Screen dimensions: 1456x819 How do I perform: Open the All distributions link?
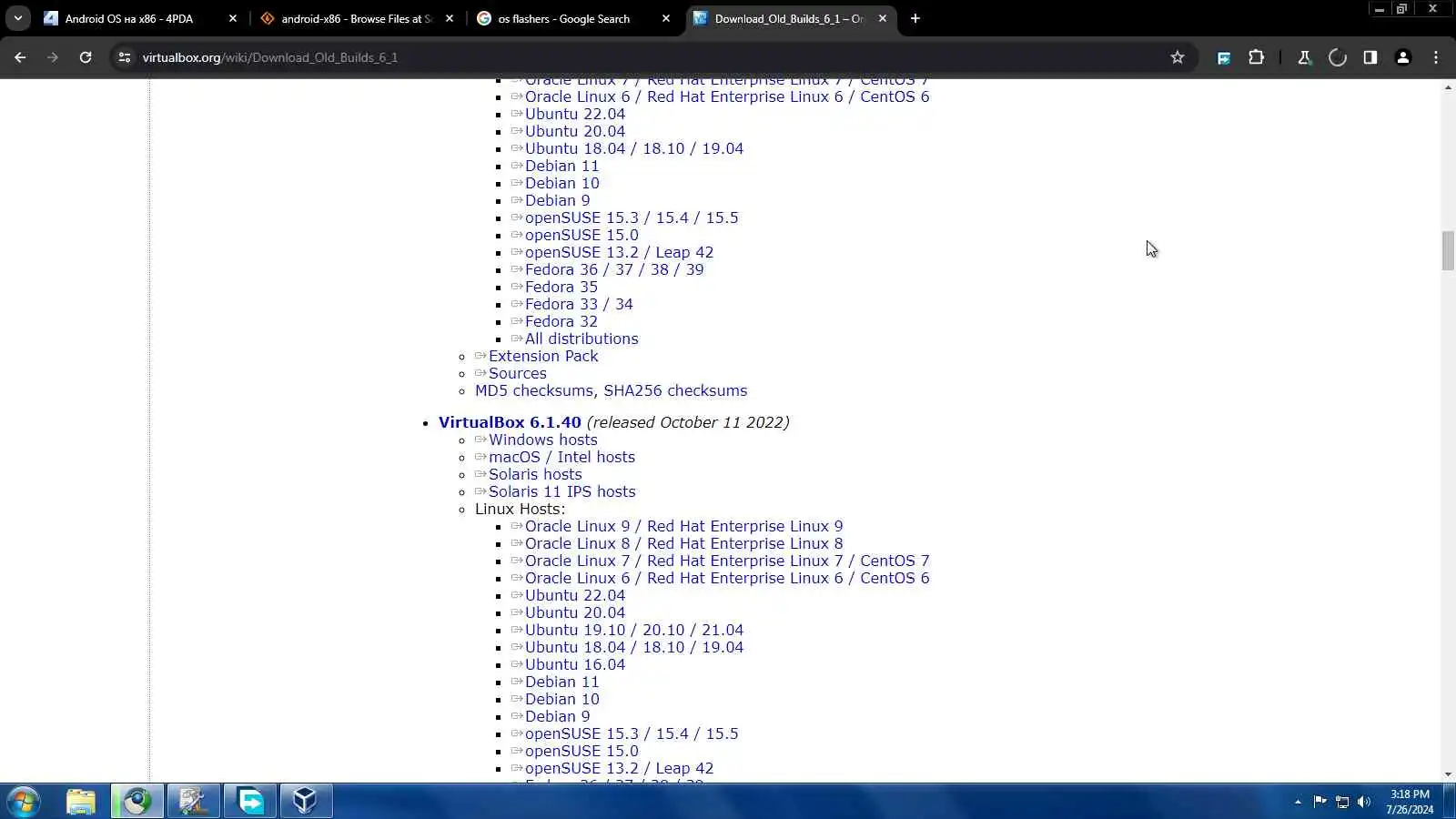(581, 339)
